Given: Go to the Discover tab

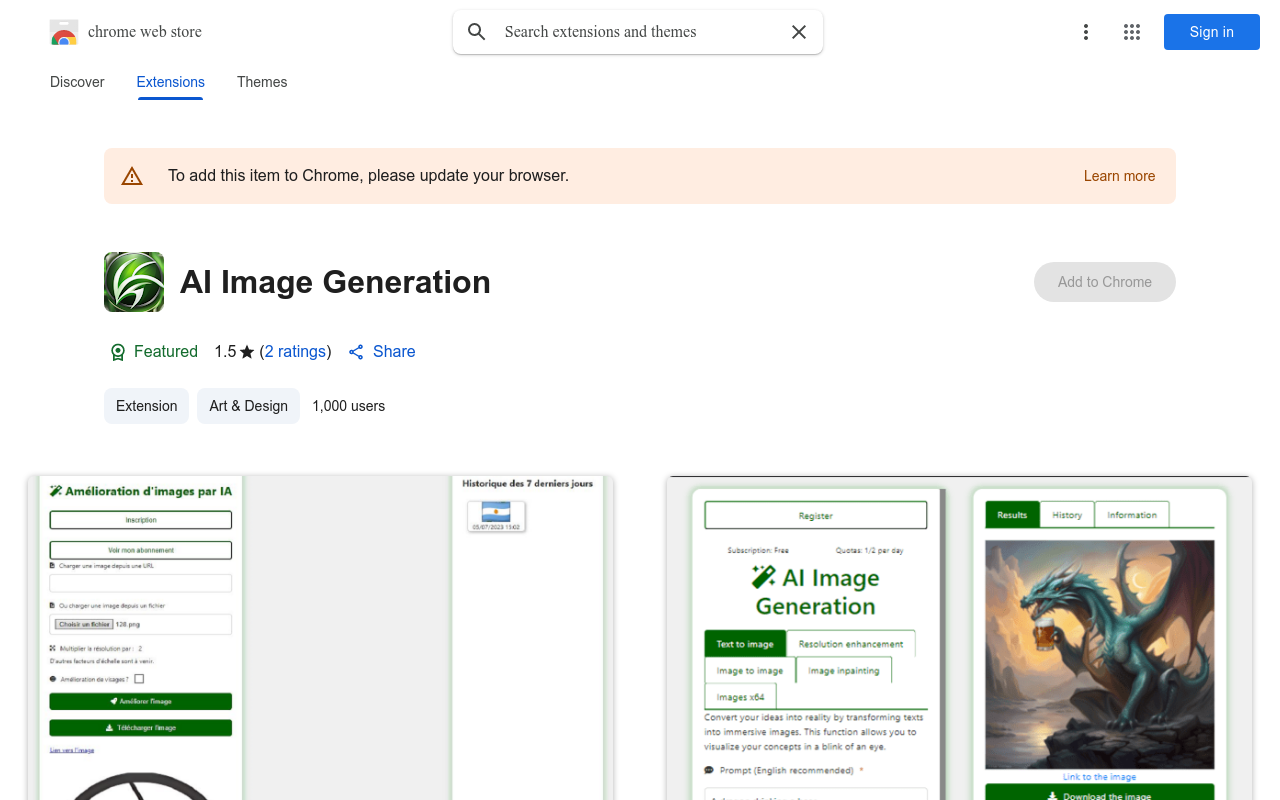Looking at the screenshot, I should pos(77,82).
